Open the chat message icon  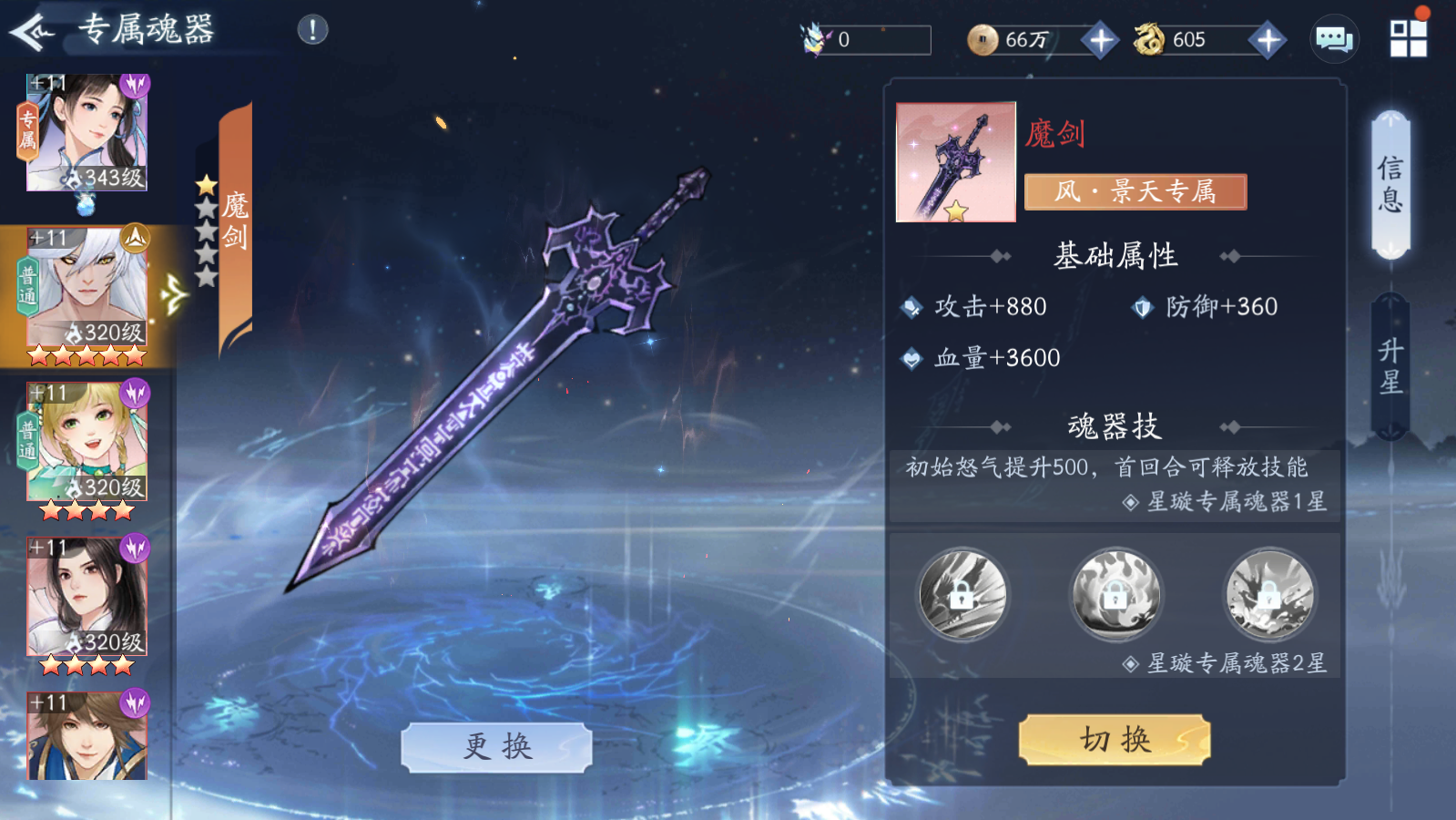click(1334, 39)
